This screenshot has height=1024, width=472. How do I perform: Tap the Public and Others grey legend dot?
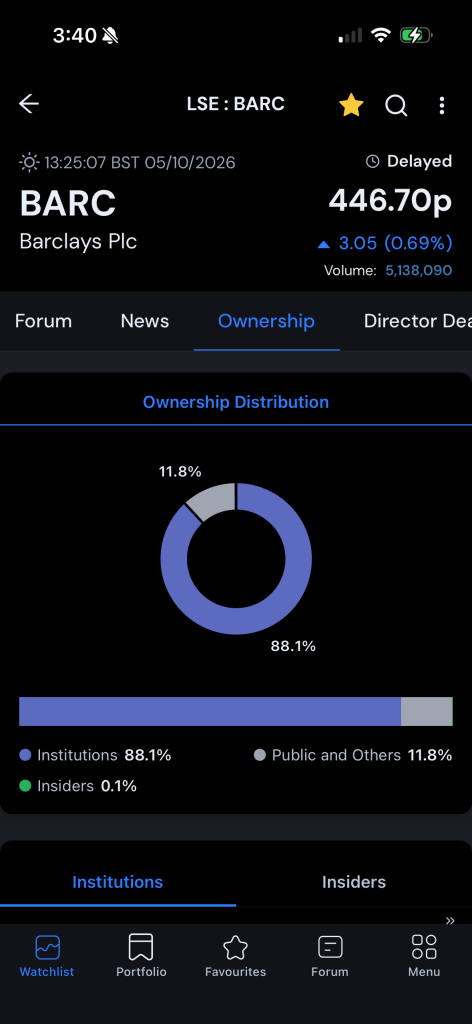coord(260,755)
